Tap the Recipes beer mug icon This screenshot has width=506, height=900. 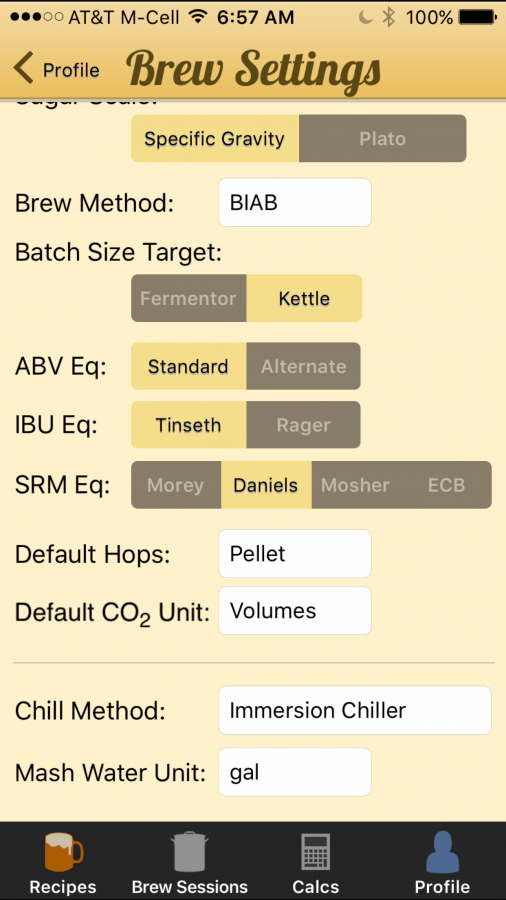click(x=64, y=852)
